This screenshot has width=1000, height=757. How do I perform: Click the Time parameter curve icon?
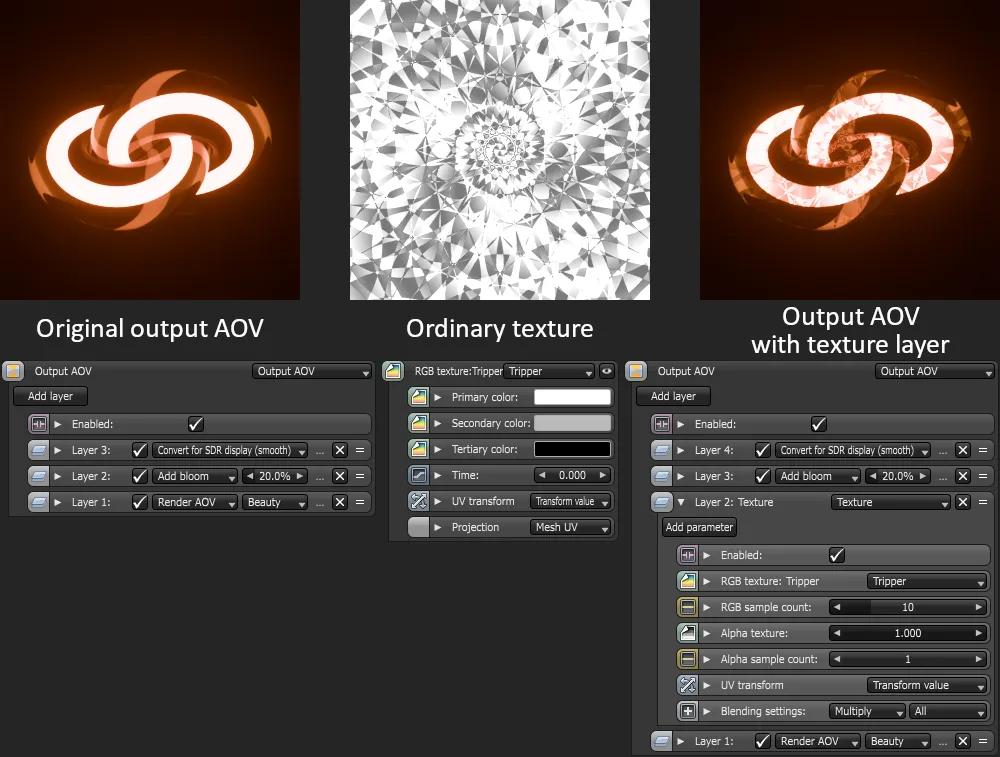coord(419,475)
